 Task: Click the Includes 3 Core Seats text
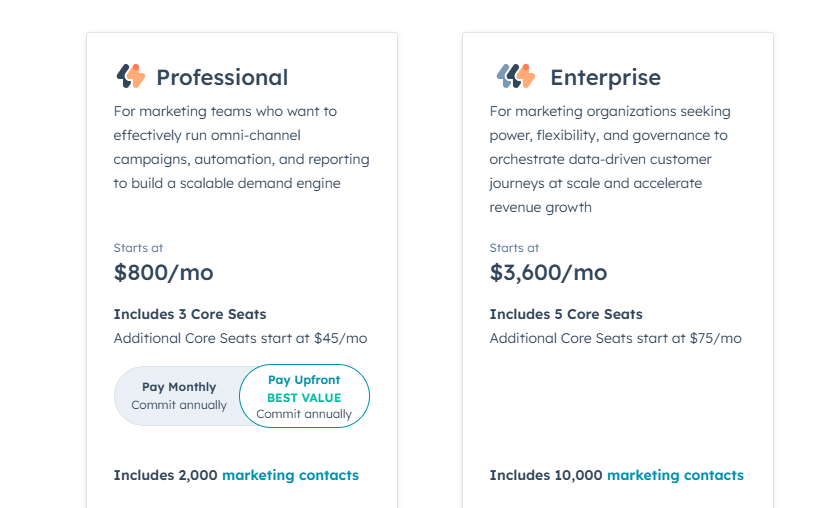point(190,314)
